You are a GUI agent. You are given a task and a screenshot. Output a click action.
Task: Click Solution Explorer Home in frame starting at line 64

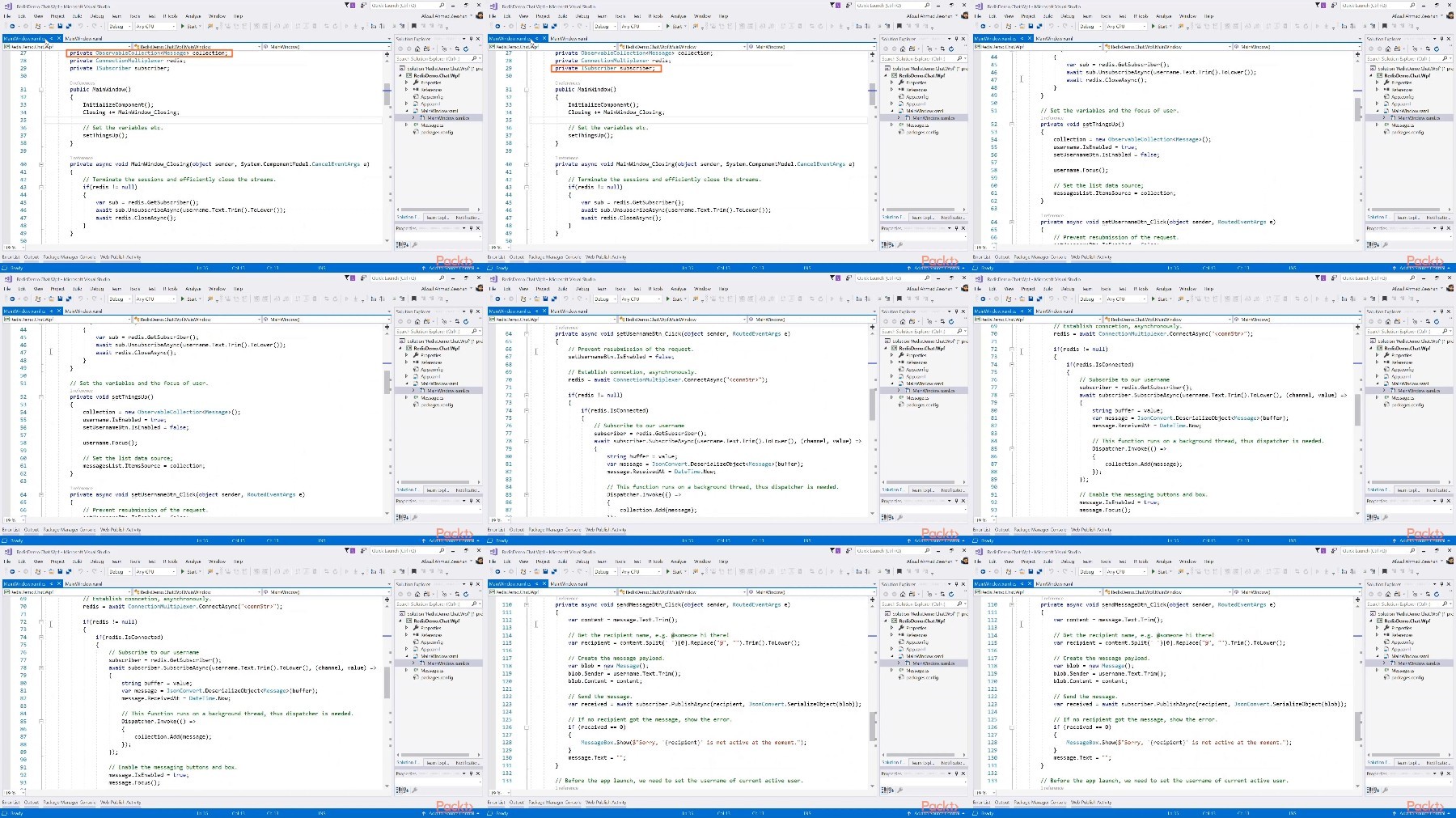pyautogui.click(x=903, y=321)
